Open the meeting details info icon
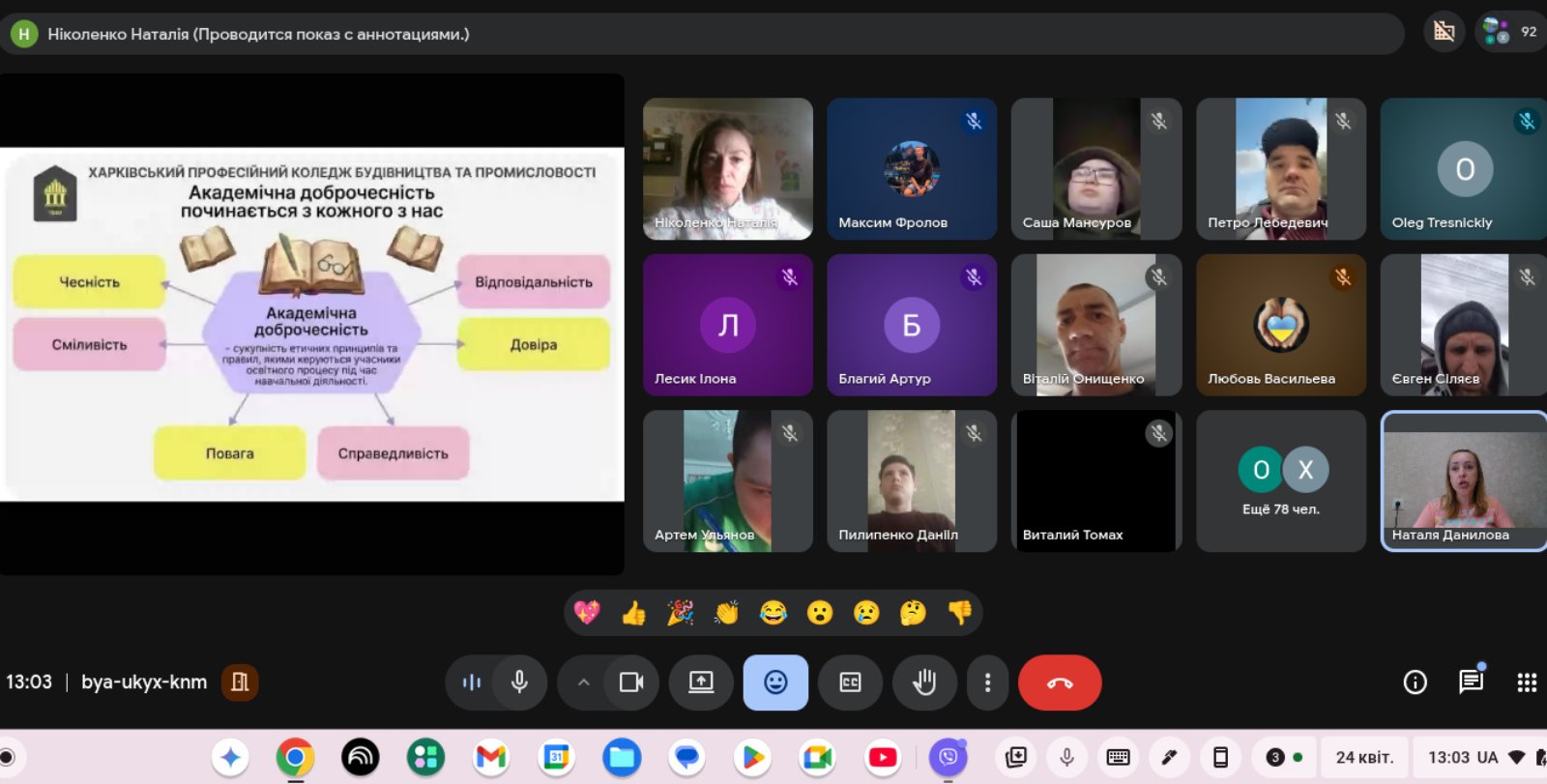Screen dimensions: 1547x784 pos(1415,682)
